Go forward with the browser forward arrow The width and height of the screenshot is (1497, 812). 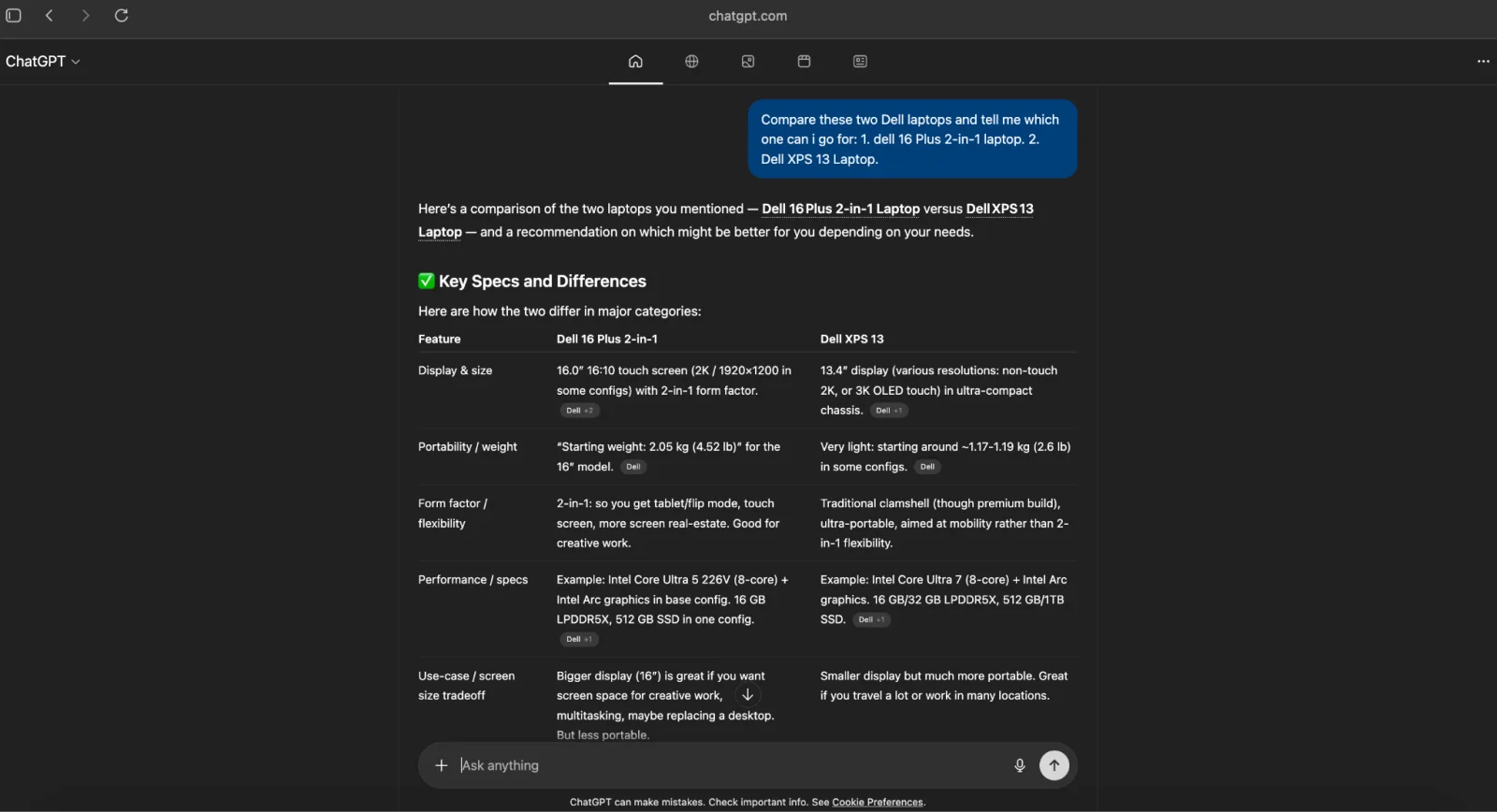pyautogui.click(x=85, y=15)
